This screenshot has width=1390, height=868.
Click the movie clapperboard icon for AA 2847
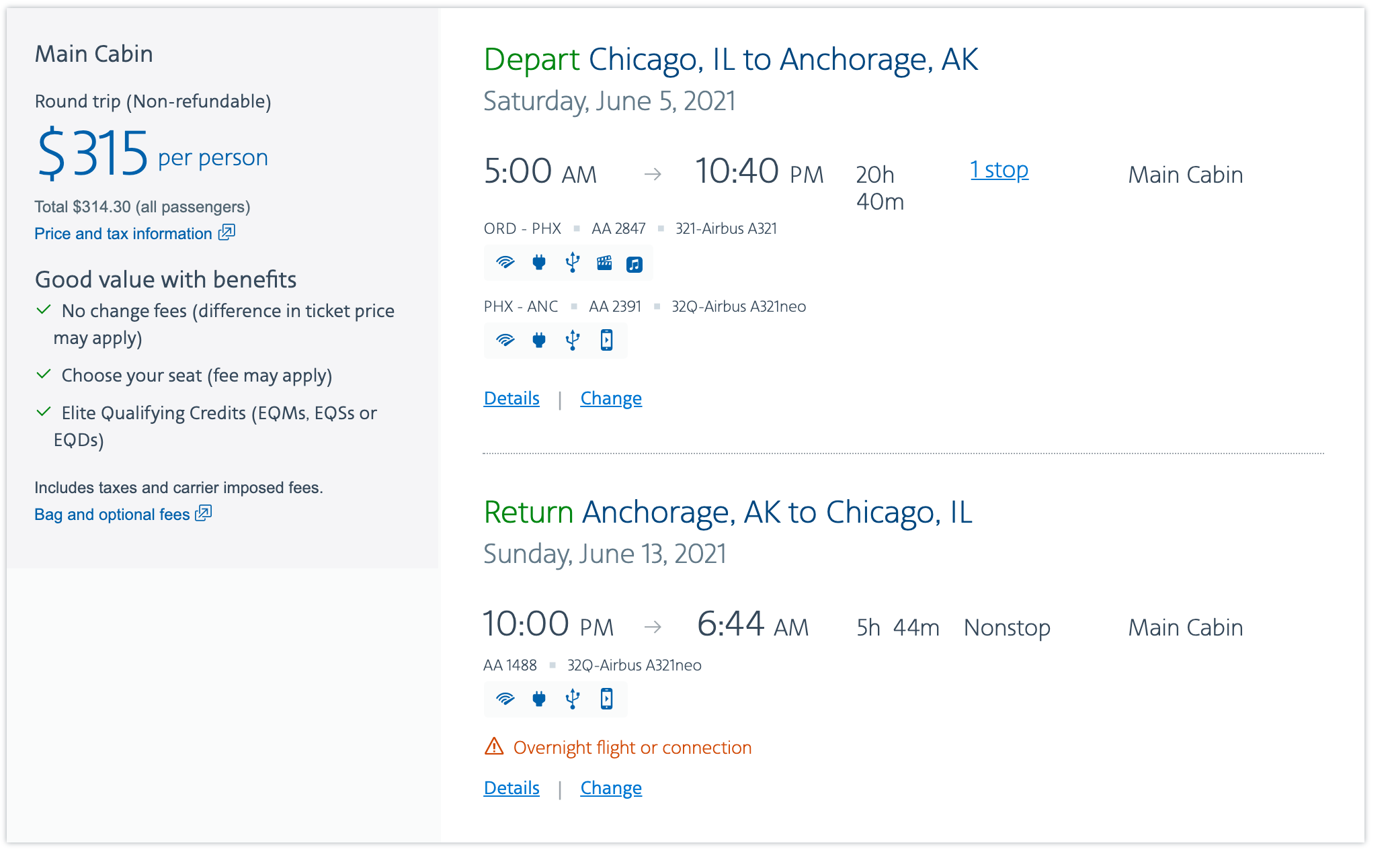point(604,262)
